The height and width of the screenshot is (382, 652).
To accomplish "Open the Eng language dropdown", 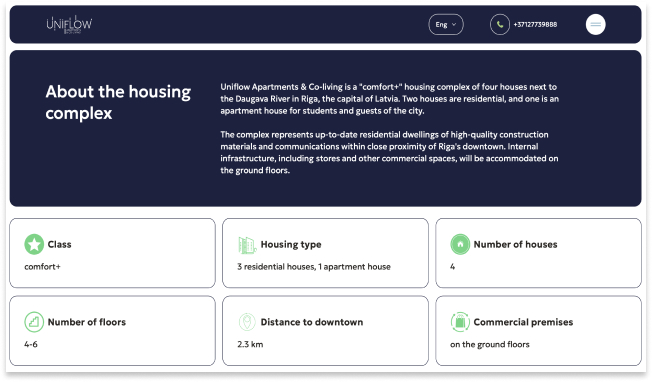I will point(446,25).
